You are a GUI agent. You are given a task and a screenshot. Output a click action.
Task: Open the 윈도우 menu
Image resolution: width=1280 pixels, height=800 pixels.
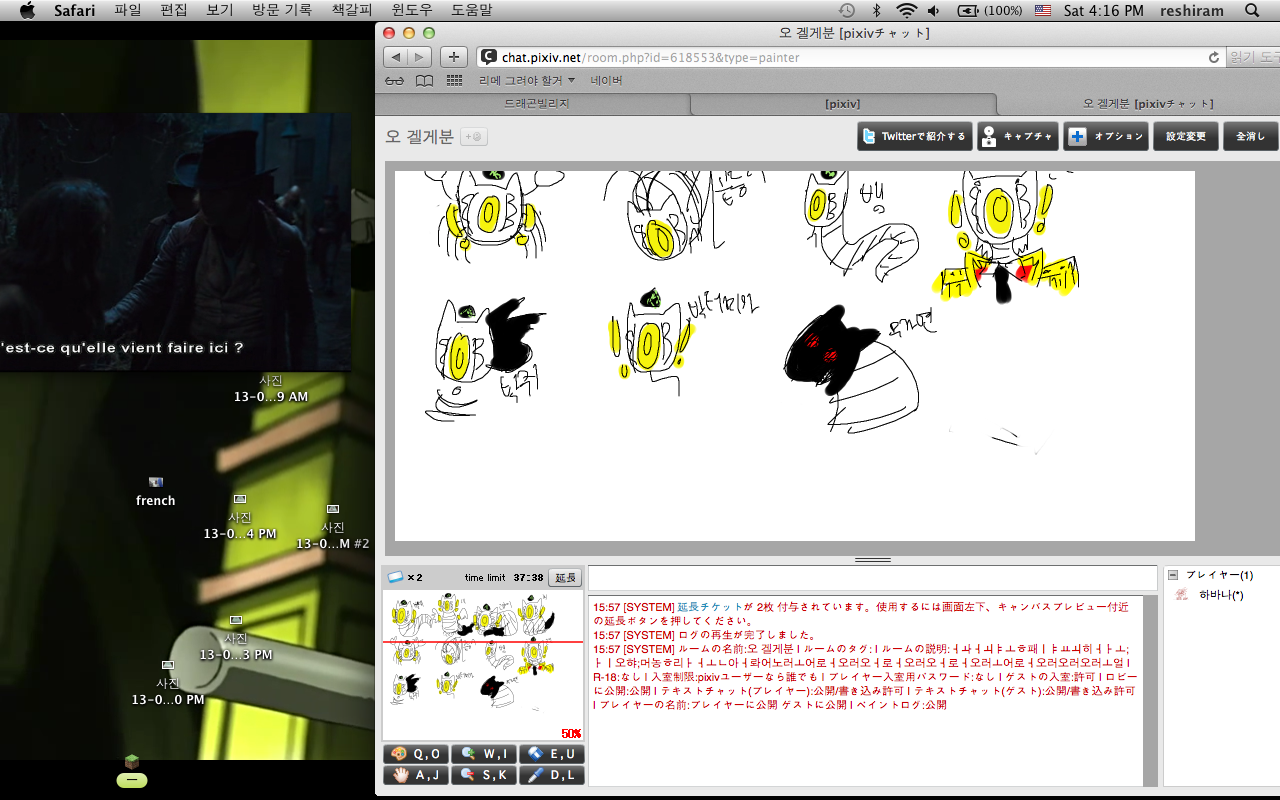(411, 11)
